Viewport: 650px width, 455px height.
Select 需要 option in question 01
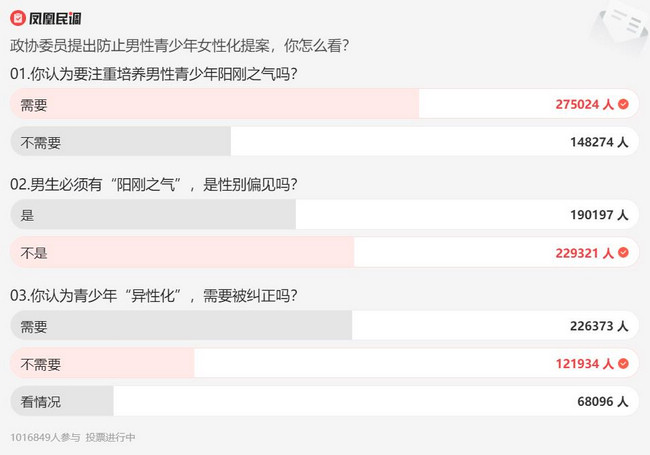324,104
